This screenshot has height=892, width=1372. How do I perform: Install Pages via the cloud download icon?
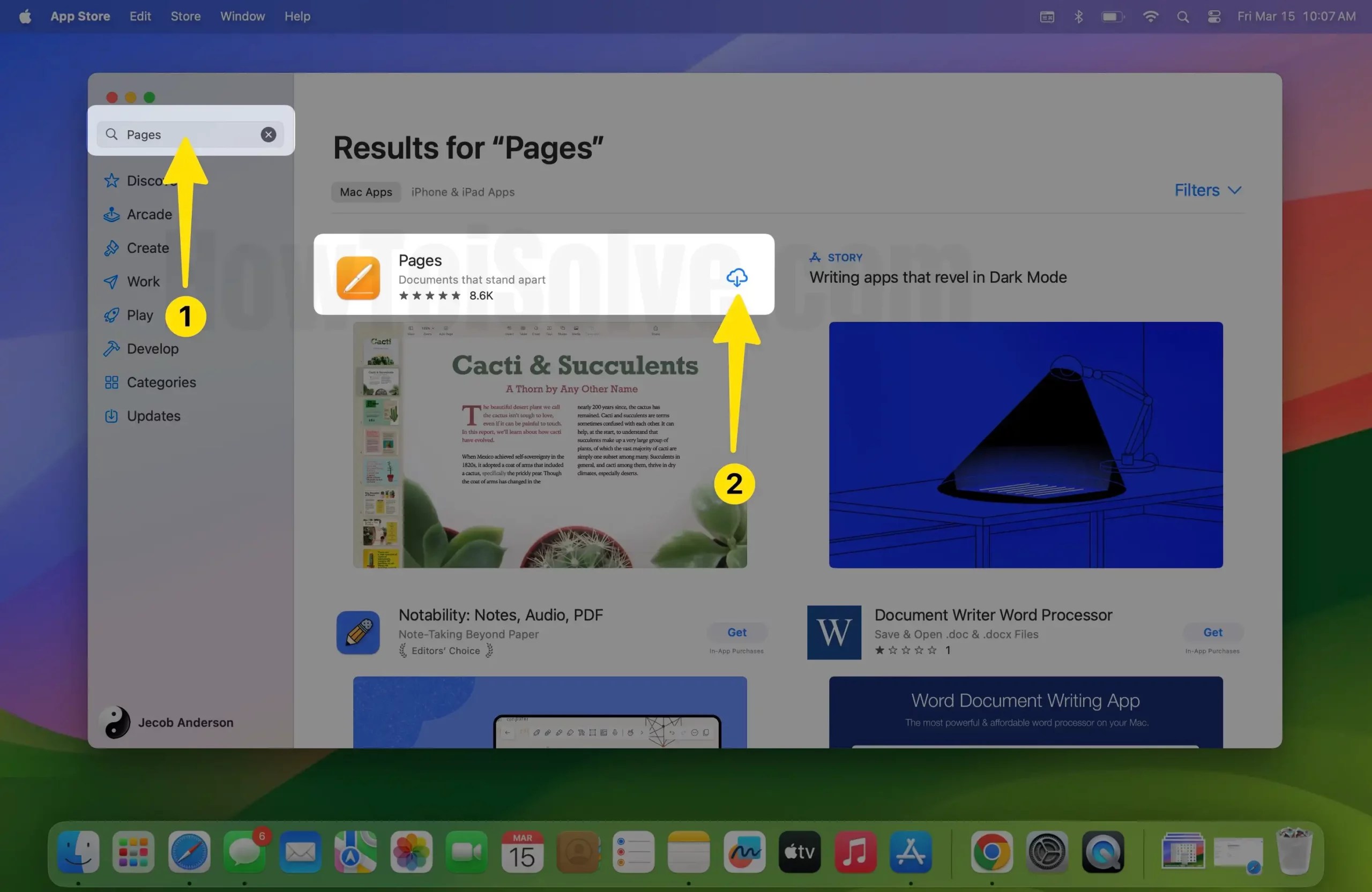[x=738, y=278]
